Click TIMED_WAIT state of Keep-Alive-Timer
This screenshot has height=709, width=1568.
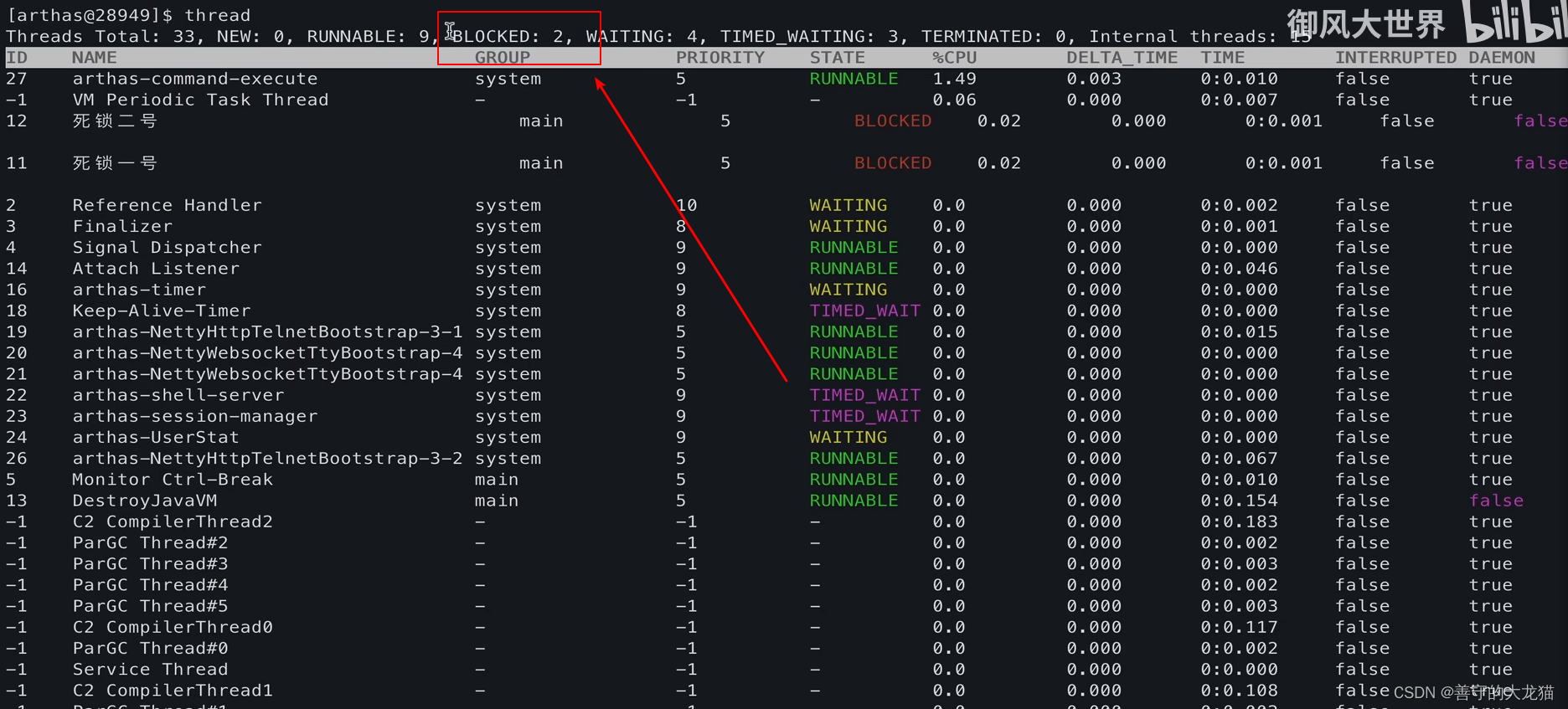coord(865,311)
